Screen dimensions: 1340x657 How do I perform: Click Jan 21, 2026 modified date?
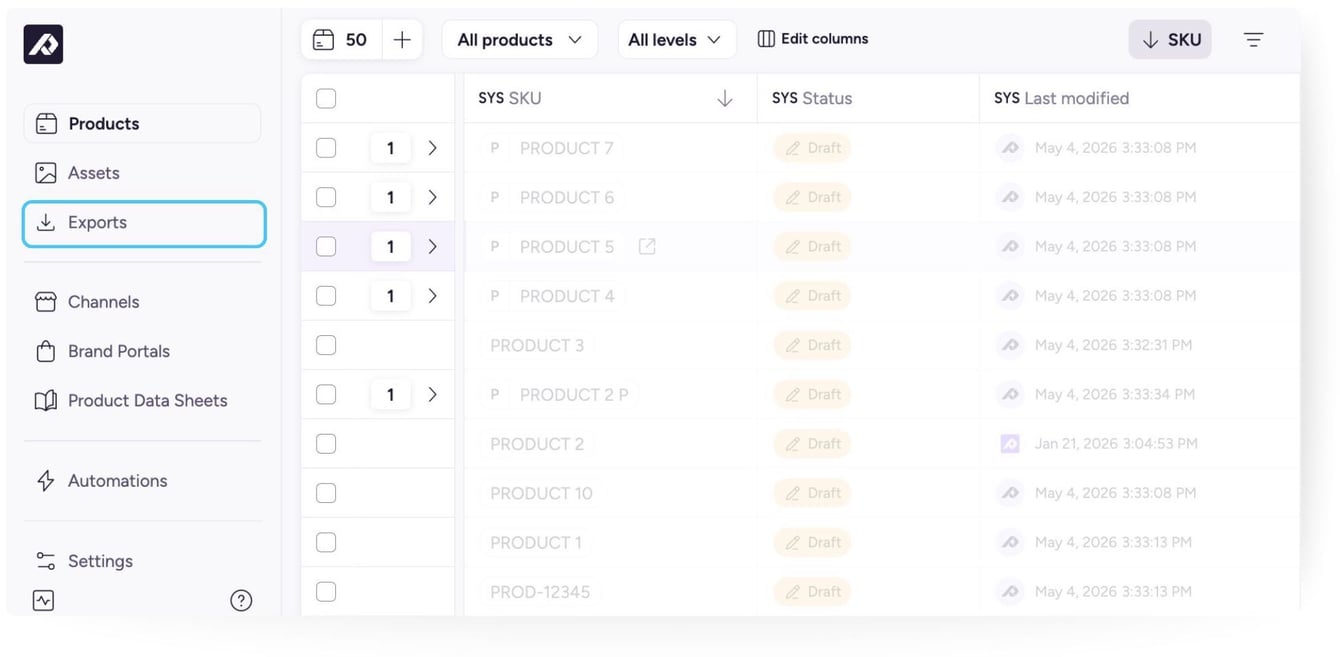1116,444
